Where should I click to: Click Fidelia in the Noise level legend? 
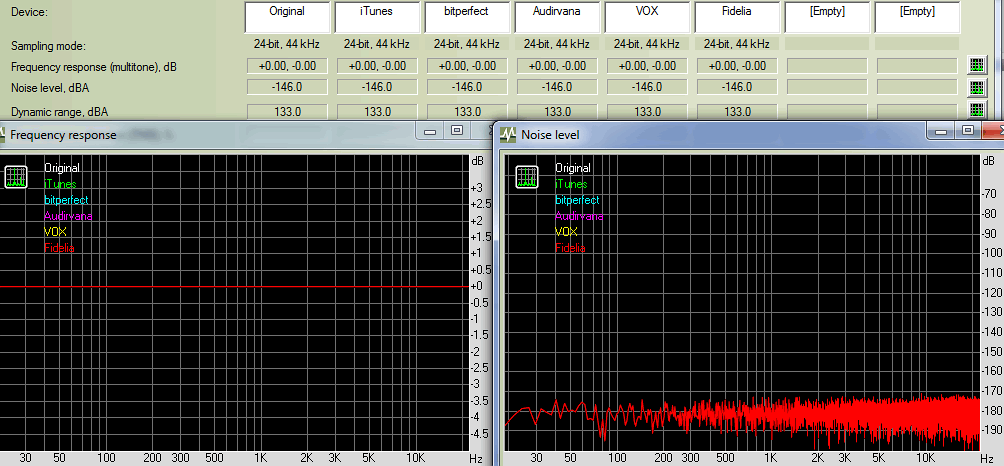tap(570, 248)
